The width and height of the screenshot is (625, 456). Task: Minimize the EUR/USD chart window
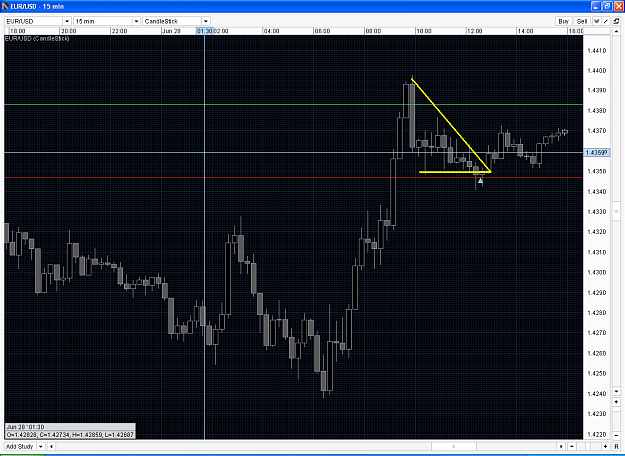tap(596, 6)
